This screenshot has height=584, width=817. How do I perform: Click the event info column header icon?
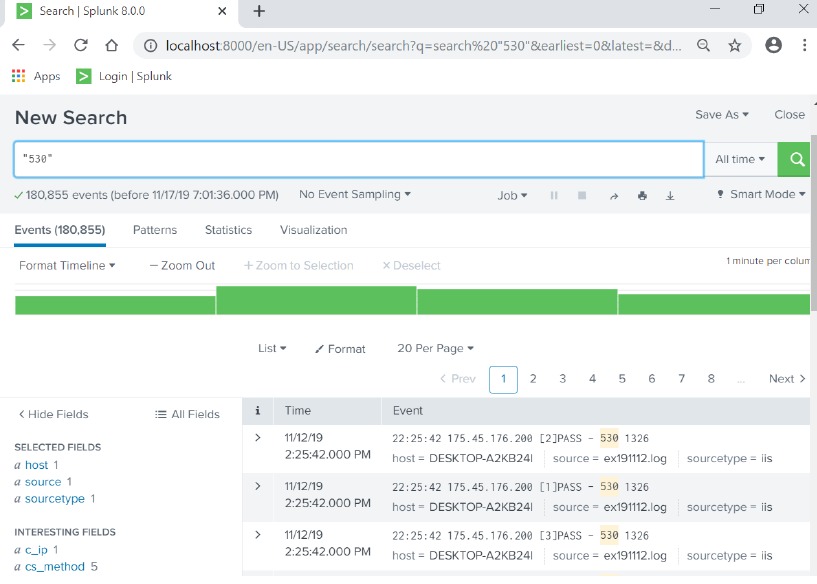coord(257,411)
